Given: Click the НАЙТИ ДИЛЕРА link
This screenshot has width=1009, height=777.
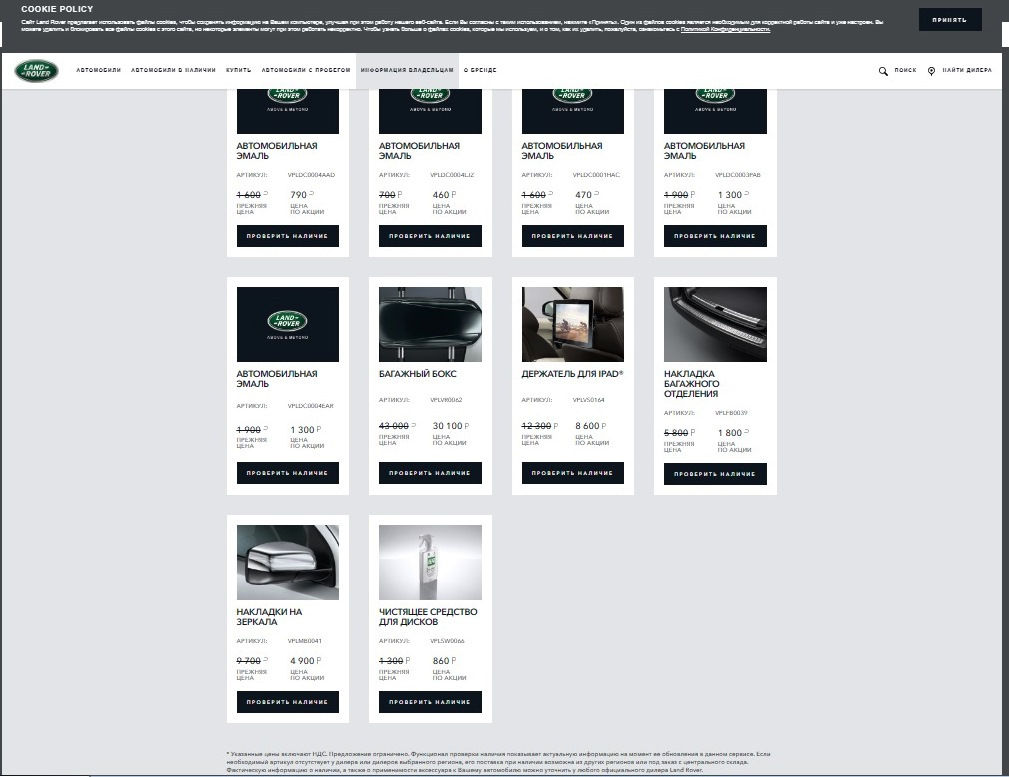Looking at the screenshot, I should [x=967, y=70].
